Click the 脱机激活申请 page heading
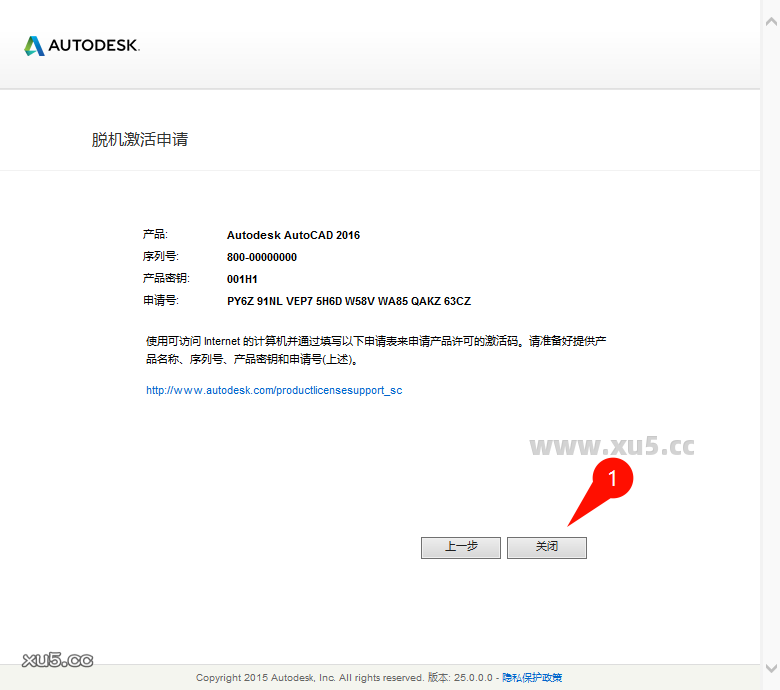The image size is (780, 690). coord(140,140)
